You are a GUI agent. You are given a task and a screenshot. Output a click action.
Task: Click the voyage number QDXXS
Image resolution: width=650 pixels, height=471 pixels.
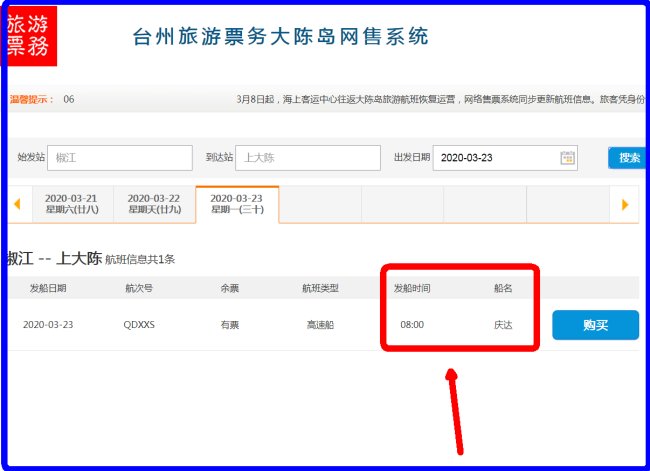point(139,325)
